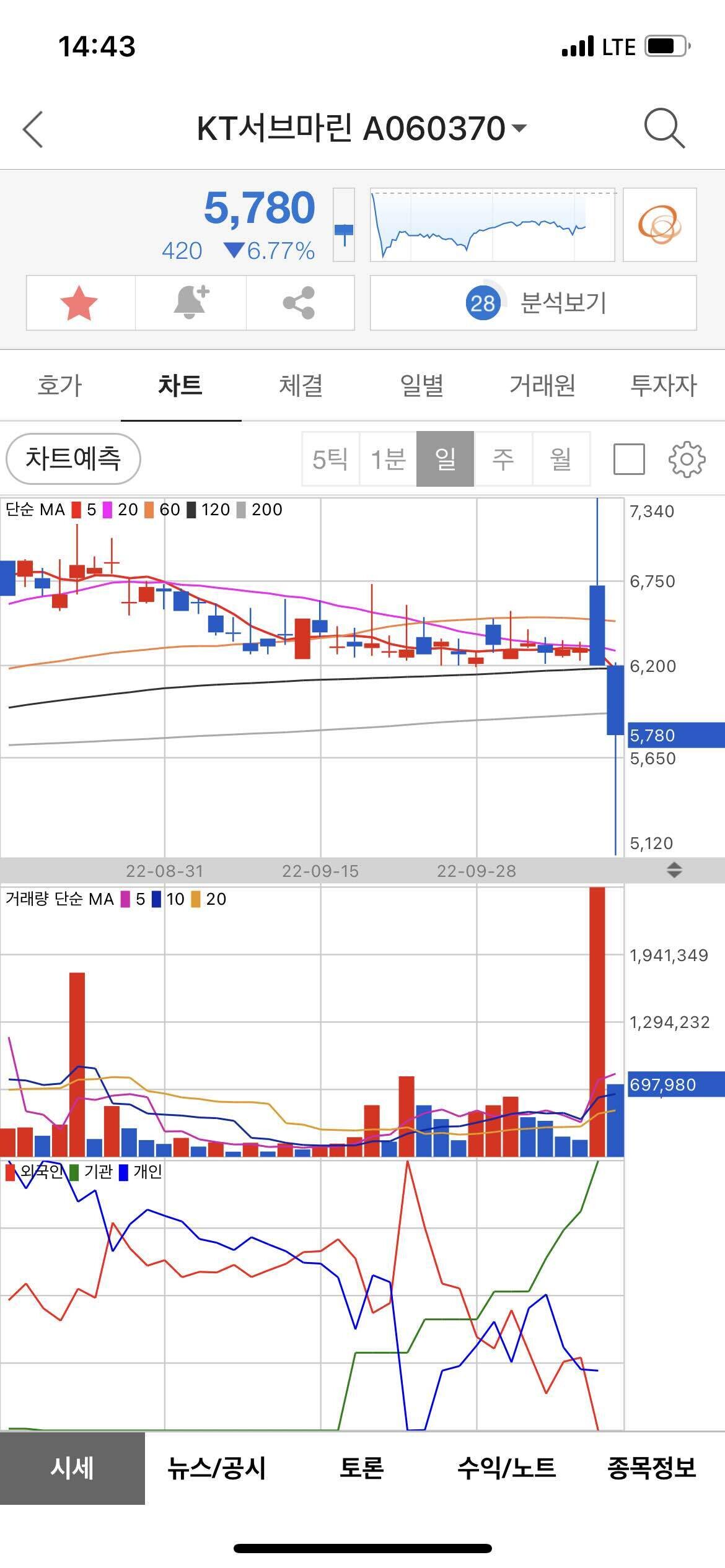This screenshot has width=725, height=1568.
Task: Open the orange swirl logo icon
Action: point(660,224)
